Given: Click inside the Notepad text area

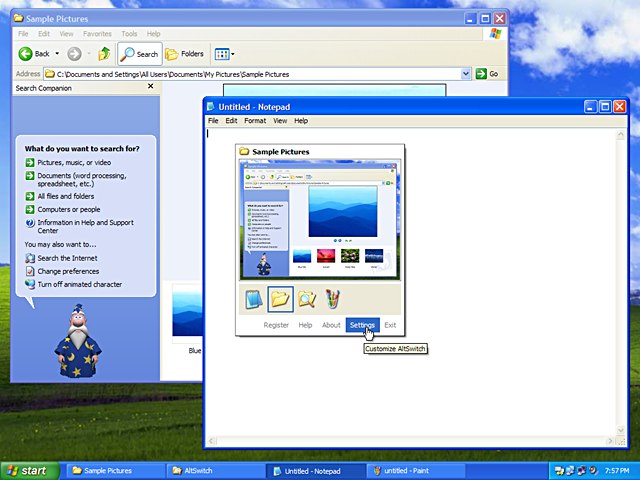Looking at the screenshot, I should (x=411, y=282).
